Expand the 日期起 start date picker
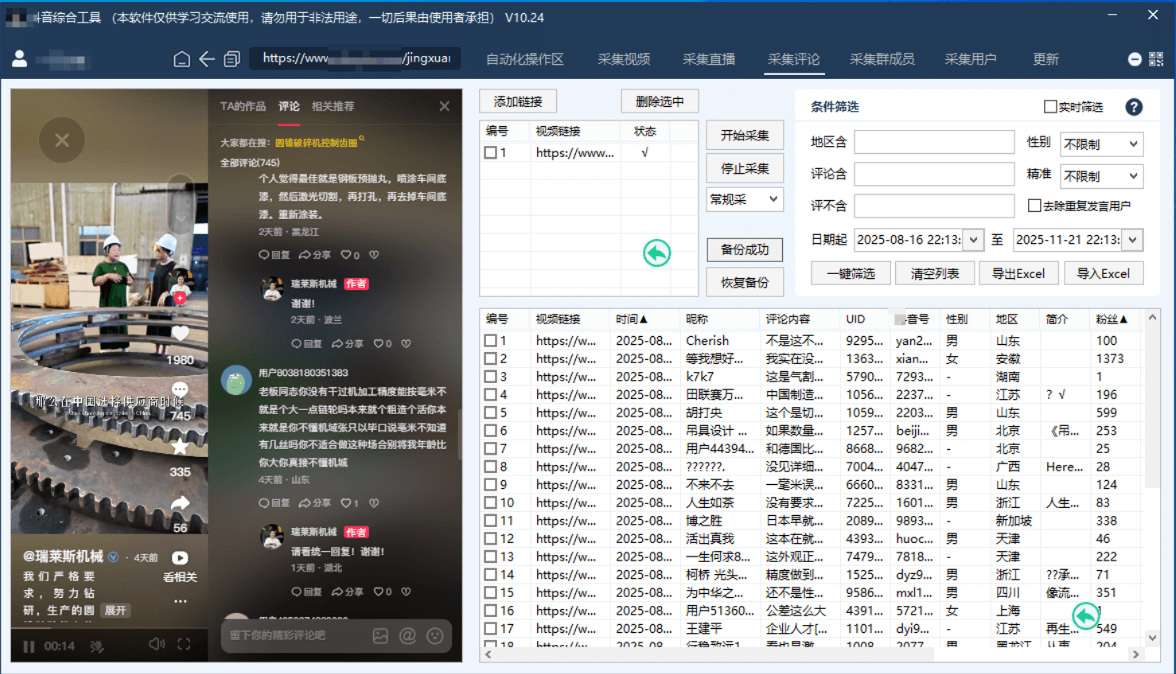The image size is (1176, 674). pos(971,240)
